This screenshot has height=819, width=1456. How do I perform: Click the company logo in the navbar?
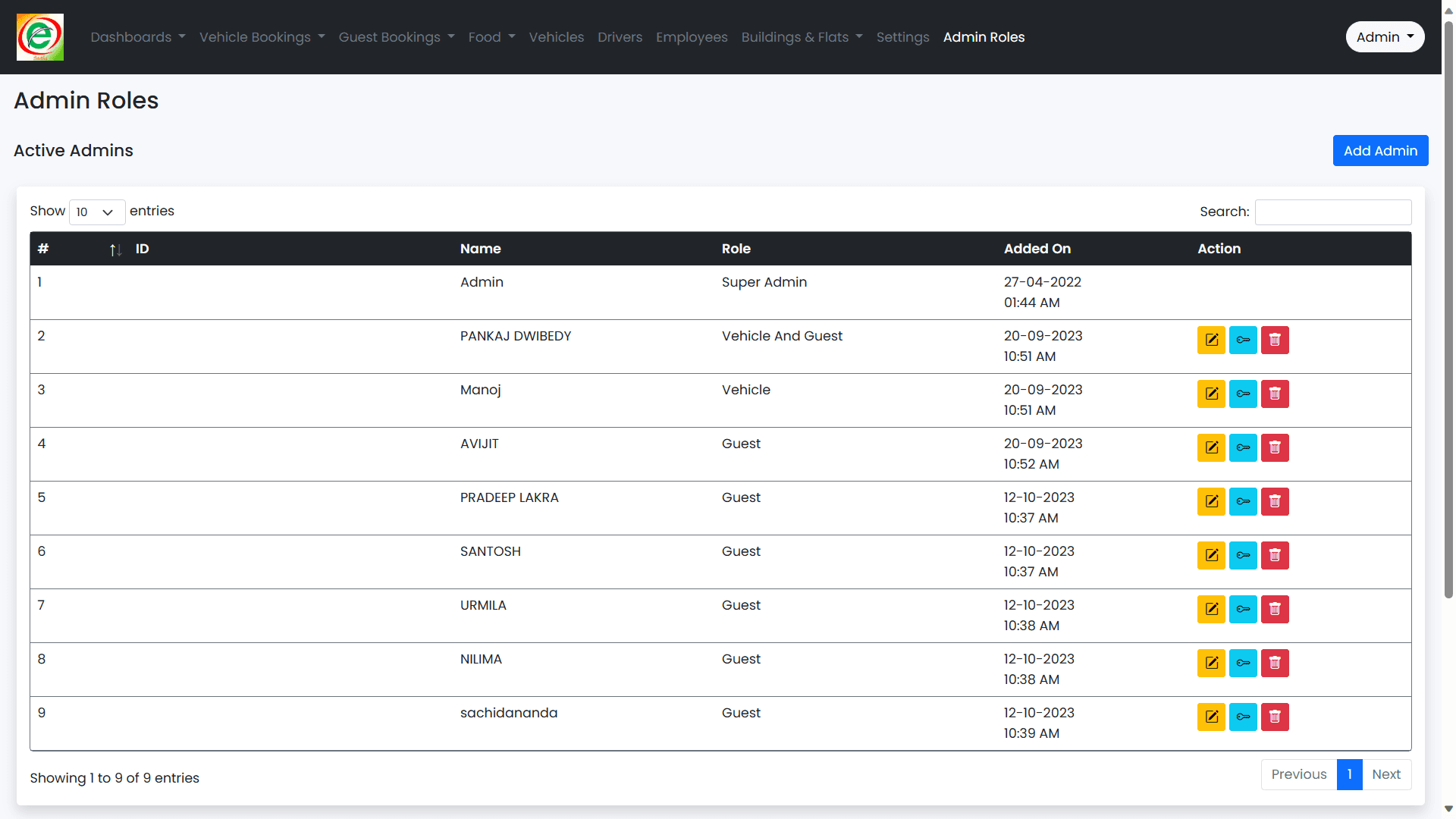pos(39,36)
